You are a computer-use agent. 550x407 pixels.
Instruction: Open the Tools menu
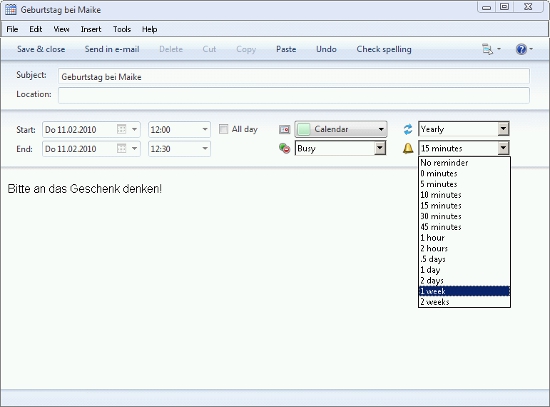pyautogui.click(x=122, y=29)
